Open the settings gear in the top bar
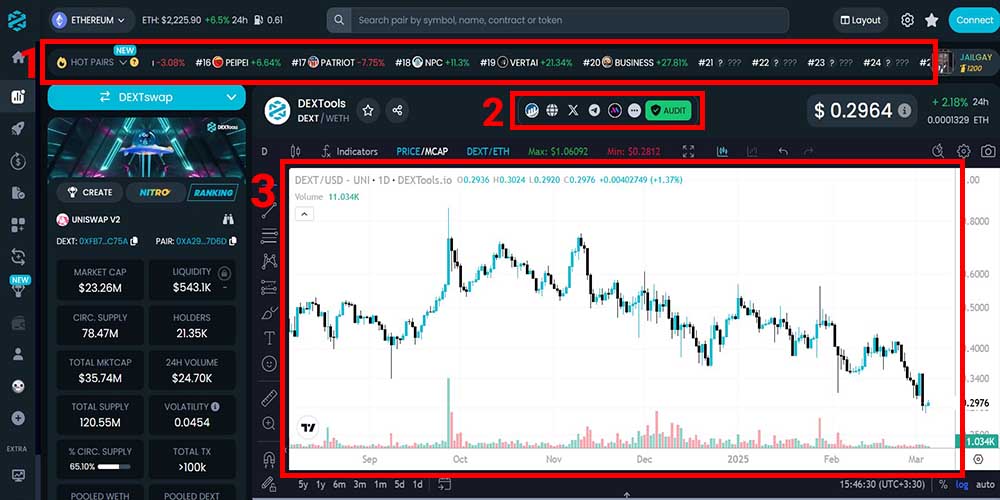Viewport: 1000px width, 500px height. [908, 20]
